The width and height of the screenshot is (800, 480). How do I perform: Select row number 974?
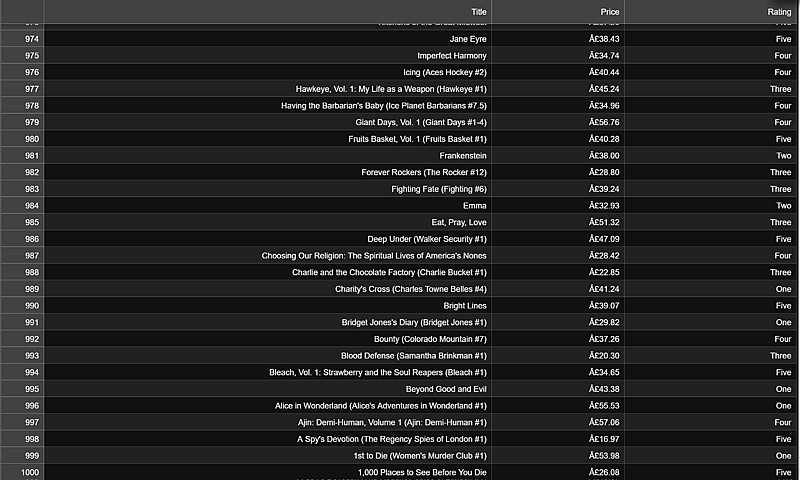[x=22, y=39]
